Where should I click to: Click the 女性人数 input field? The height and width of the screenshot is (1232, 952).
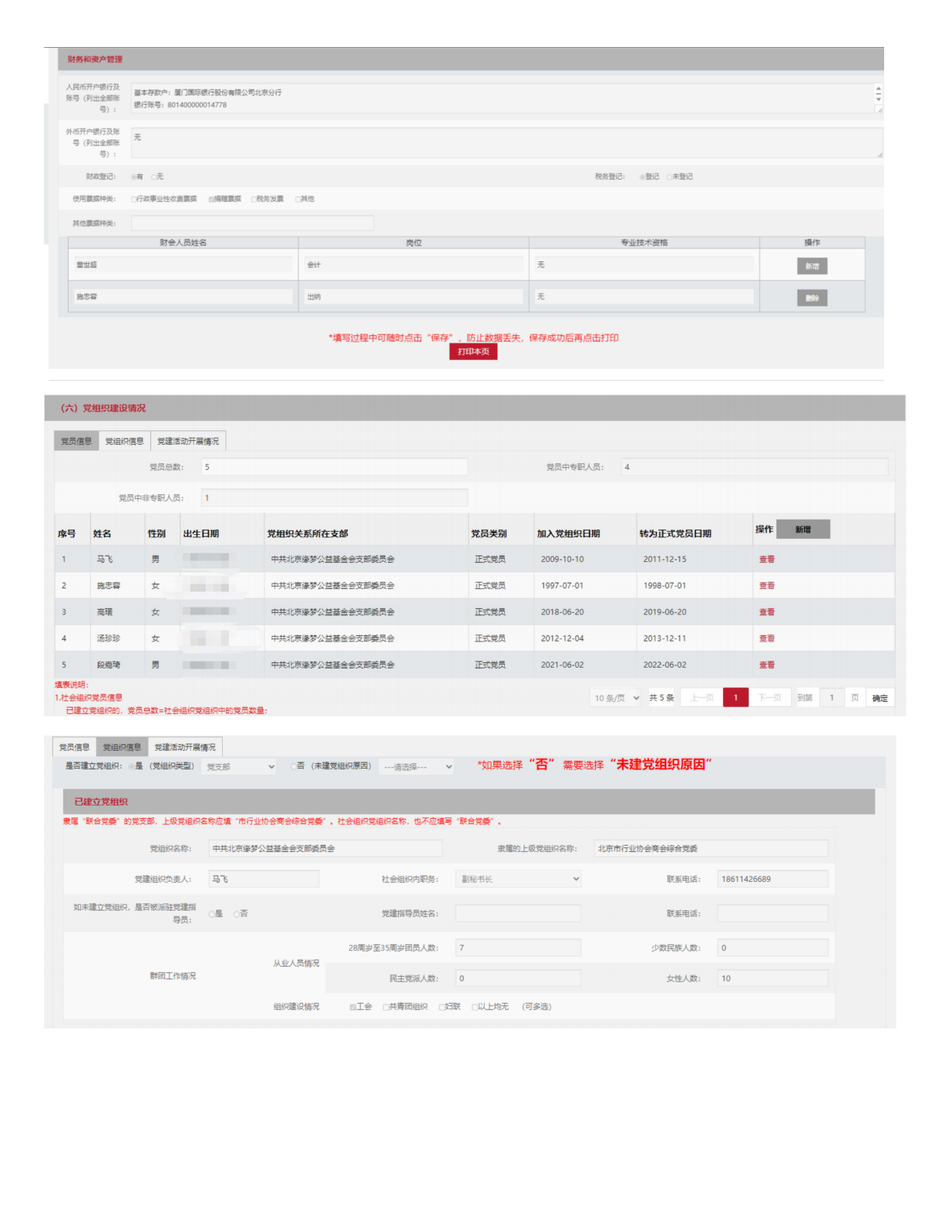click(x=772, y=978)
